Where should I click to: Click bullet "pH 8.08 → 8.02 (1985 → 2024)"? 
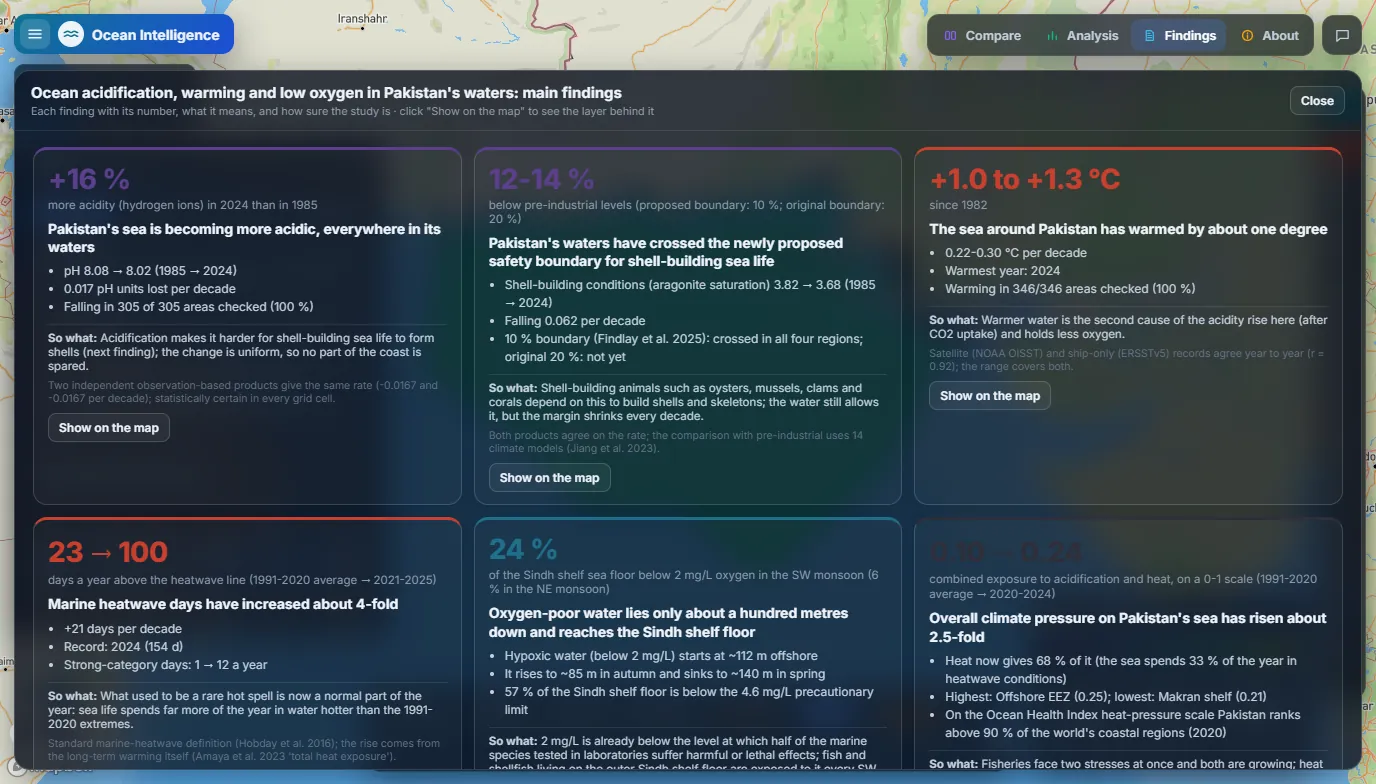[150, 271]
